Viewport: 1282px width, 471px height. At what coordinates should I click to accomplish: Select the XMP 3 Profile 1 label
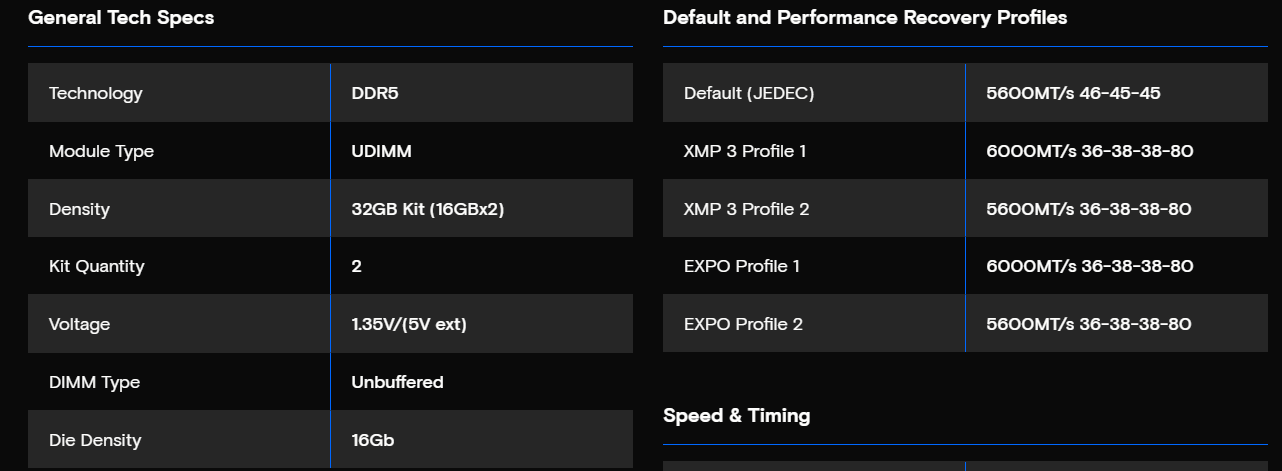745,152
